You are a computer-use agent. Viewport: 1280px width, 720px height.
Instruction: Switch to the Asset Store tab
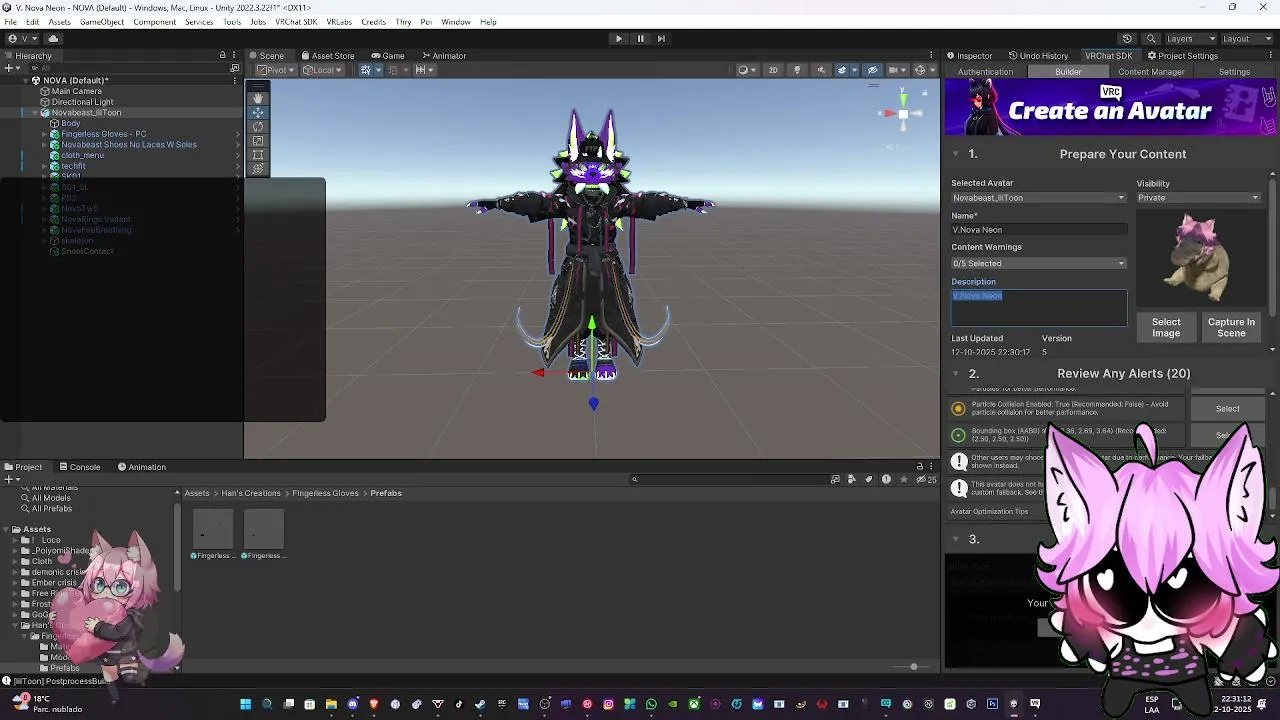[x=327, y=55]
